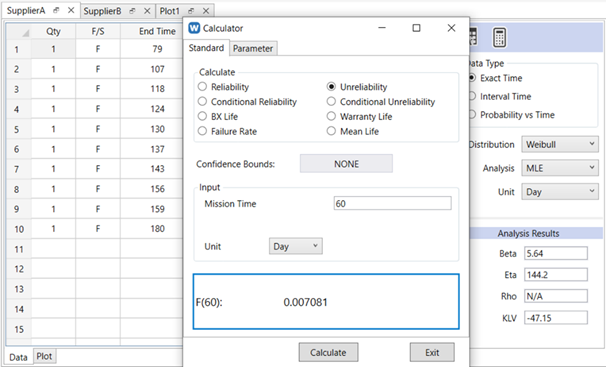Float the SupplierB tab window
Image resolution: width=606 pixels, height=367 pixels.
click(133, 11)
